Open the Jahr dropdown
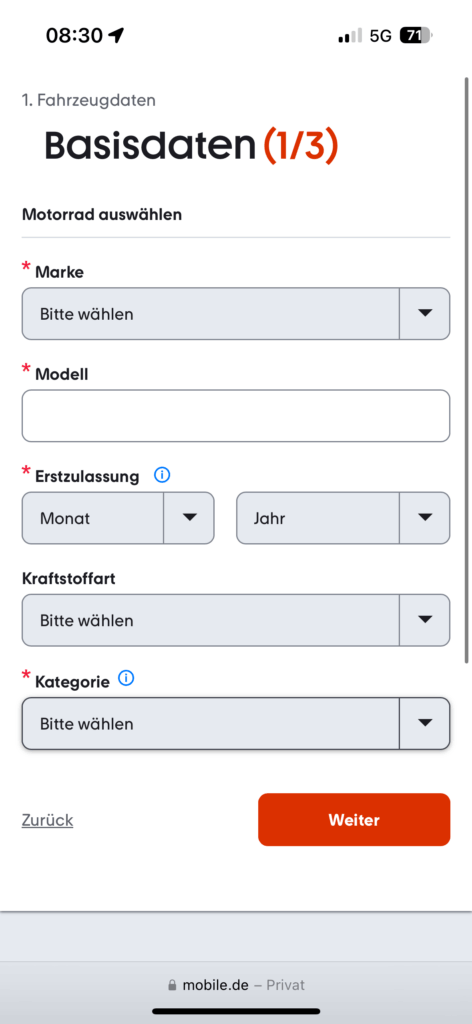This screenshot has height=1024, width=472. [343, 518]
